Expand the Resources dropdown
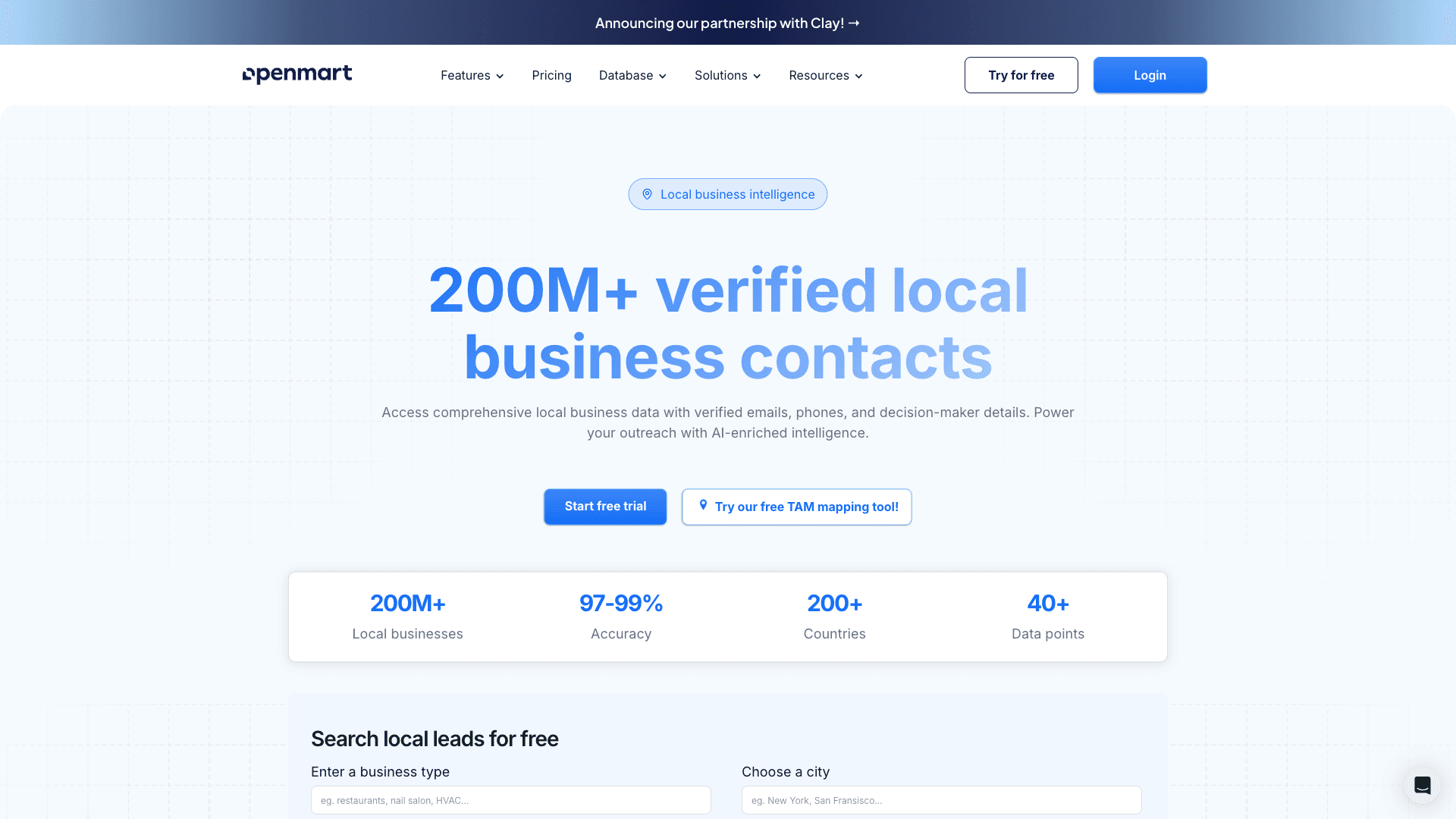This screenshot has width=1456, height=819. (x=825, y=76)
